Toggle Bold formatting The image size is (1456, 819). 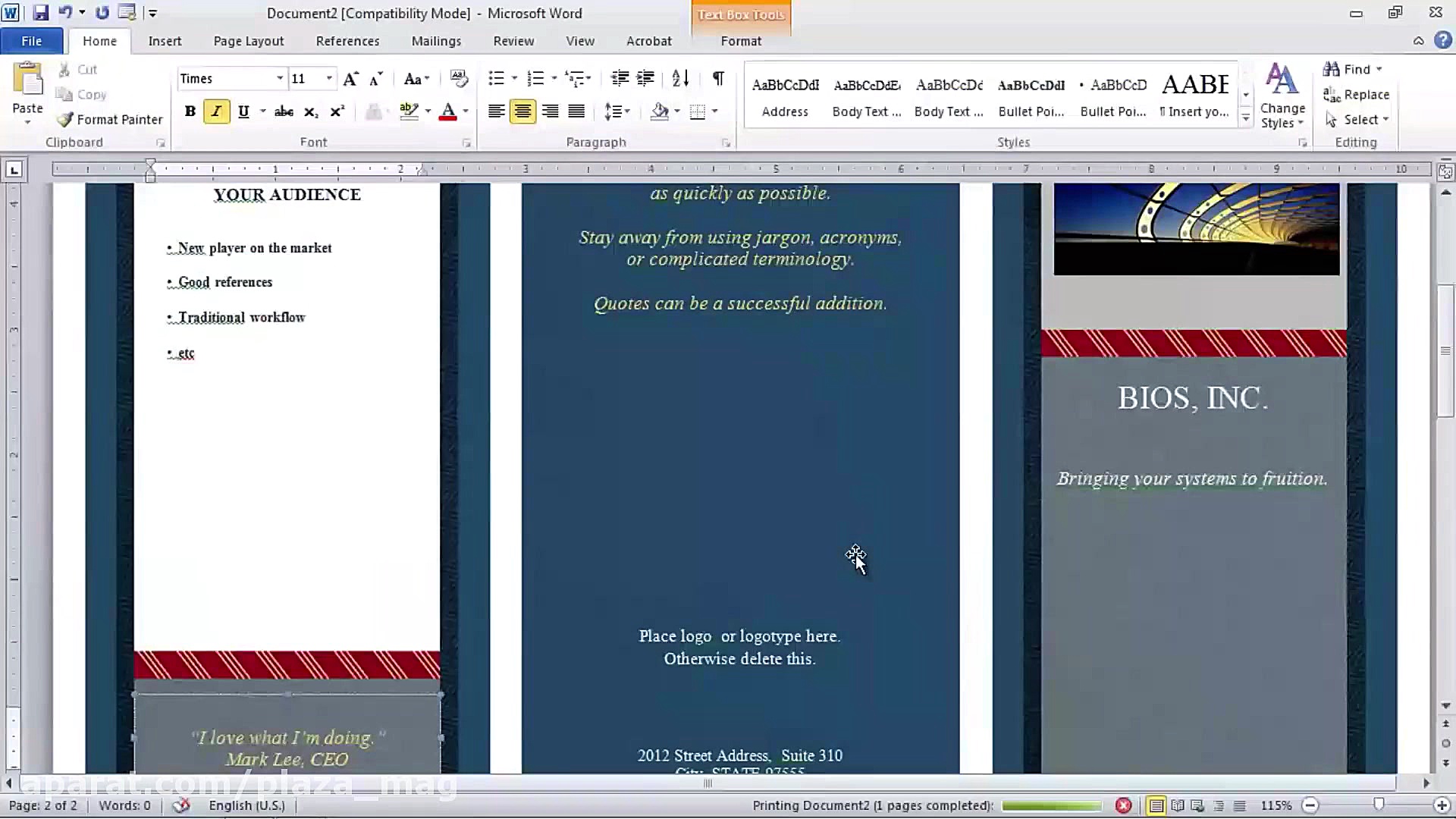tap(190, 112)
